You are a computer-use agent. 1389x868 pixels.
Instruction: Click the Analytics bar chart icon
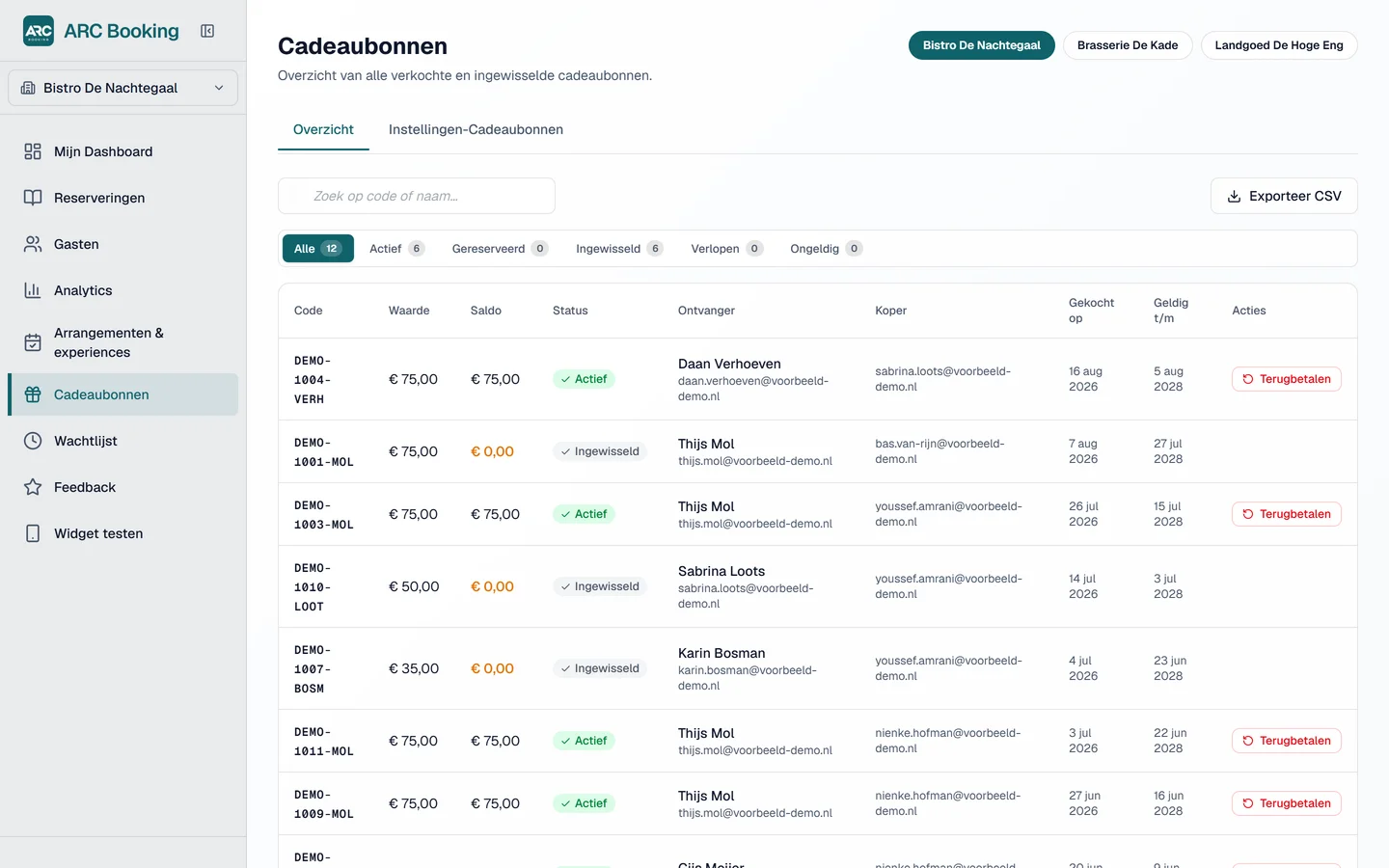click(33, 290)
